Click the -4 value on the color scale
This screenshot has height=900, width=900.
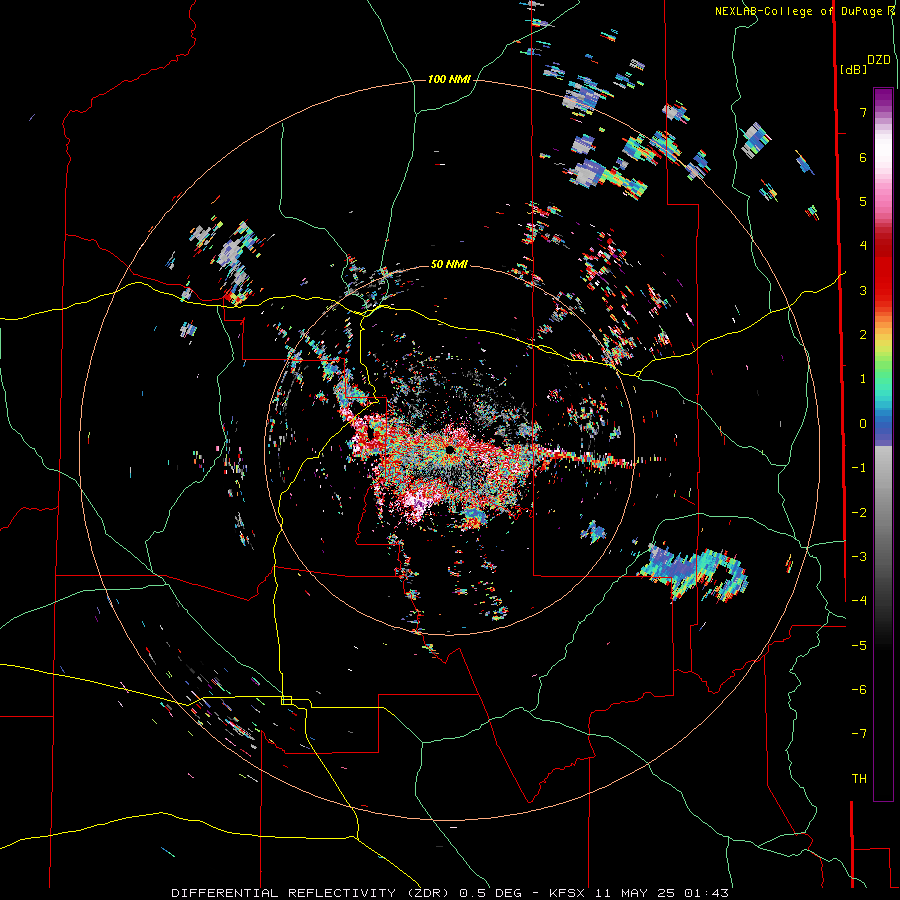point(859,601)
